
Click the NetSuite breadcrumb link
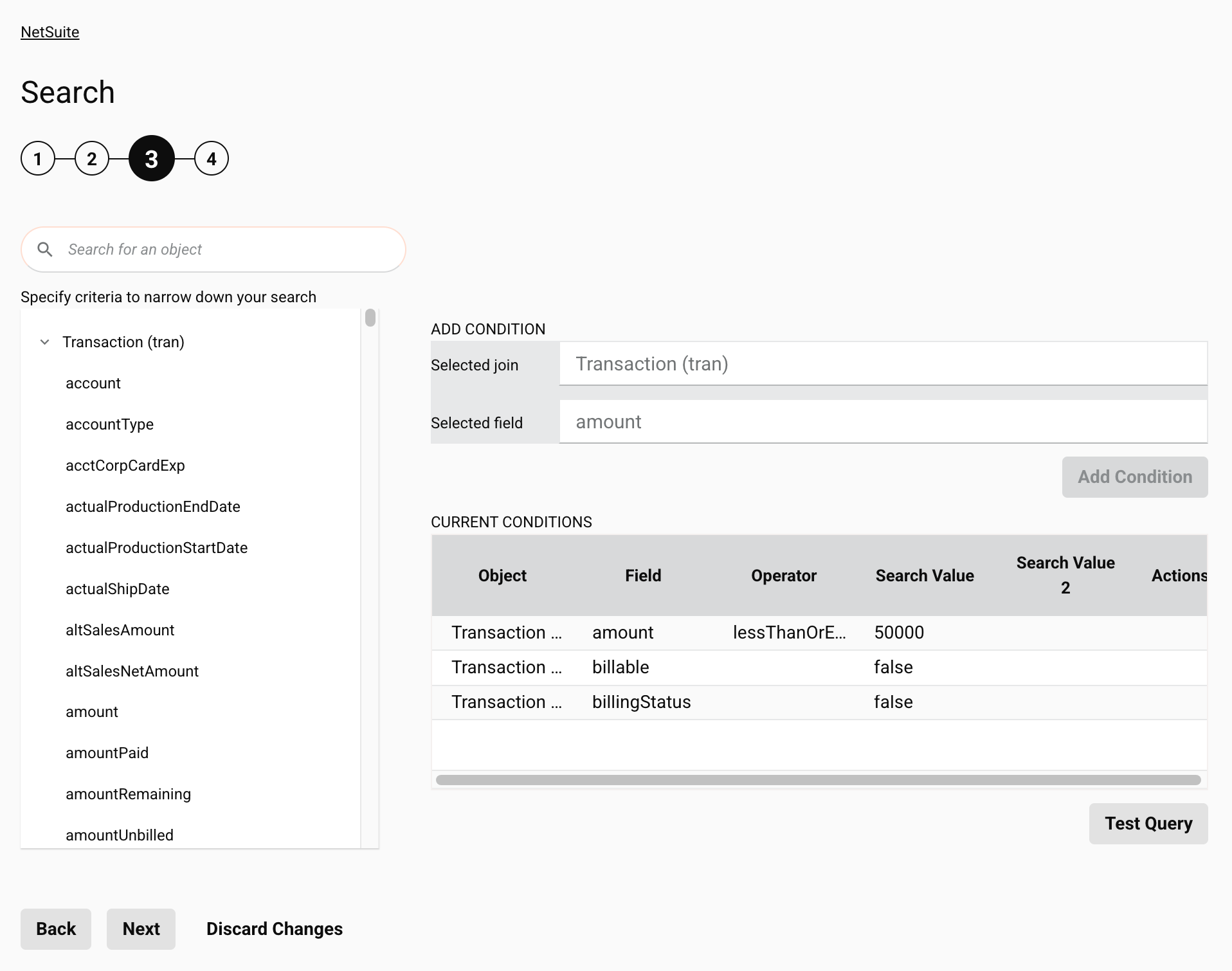(x=50, y=32)
